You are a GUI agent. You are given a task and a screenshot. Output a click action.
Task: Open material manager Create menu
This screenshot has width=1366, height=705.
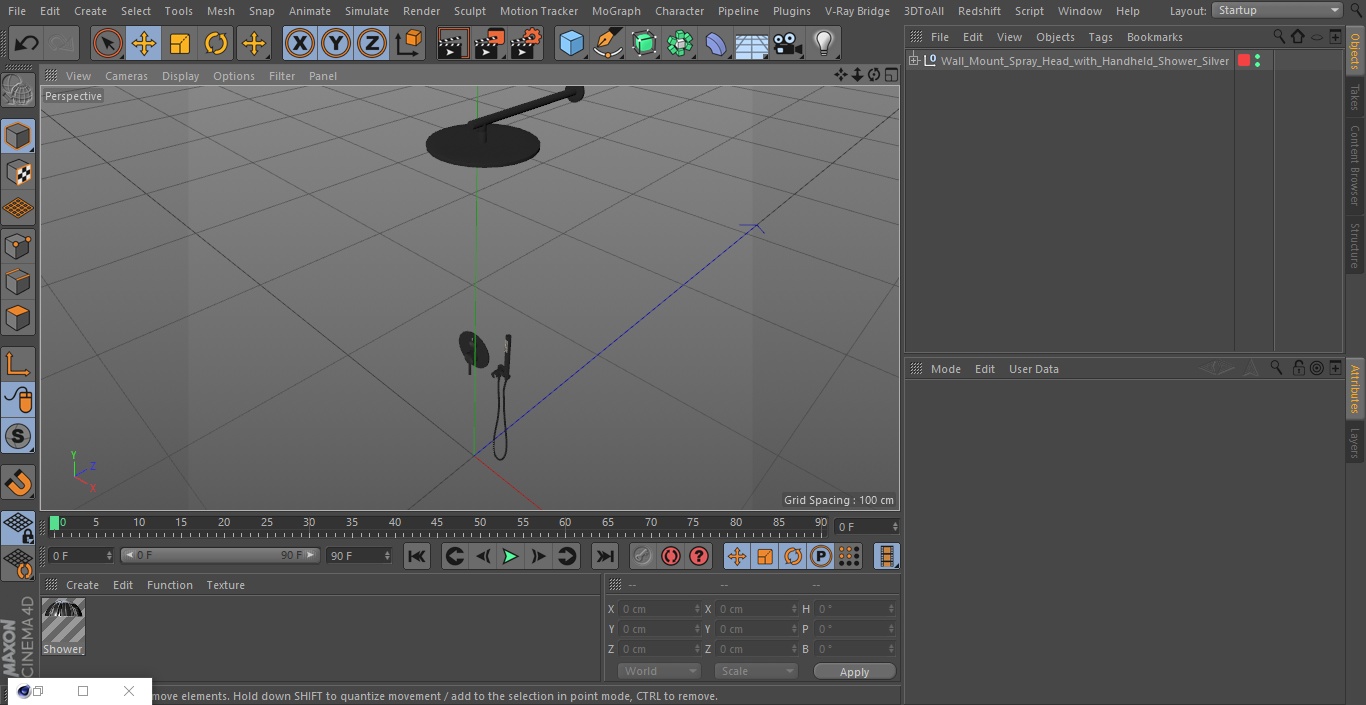coord(82,585)
